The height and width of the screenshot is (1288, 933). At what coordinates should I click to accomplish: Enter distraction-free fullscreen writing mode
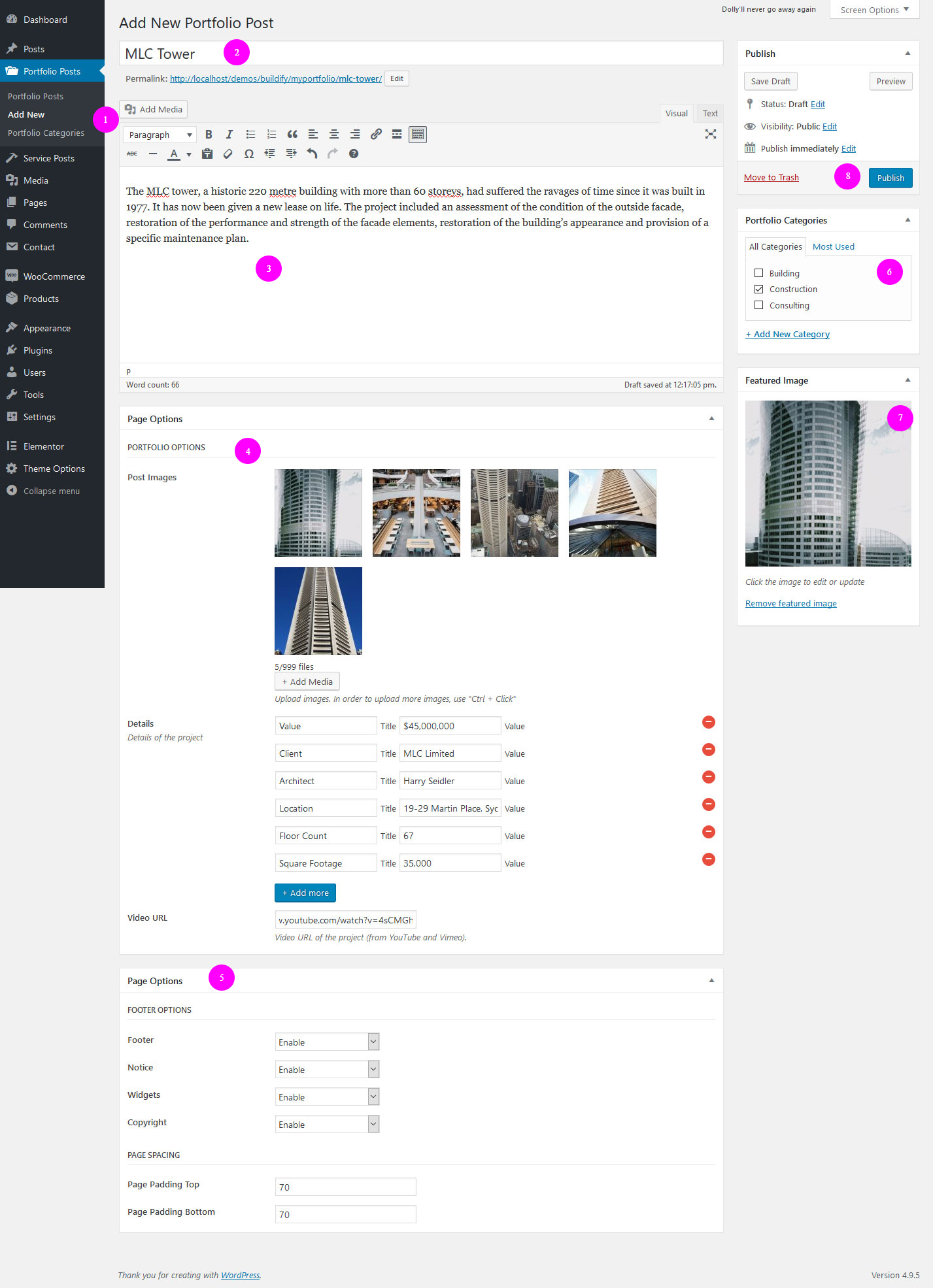pyautogui.click(x=710, y=135)
